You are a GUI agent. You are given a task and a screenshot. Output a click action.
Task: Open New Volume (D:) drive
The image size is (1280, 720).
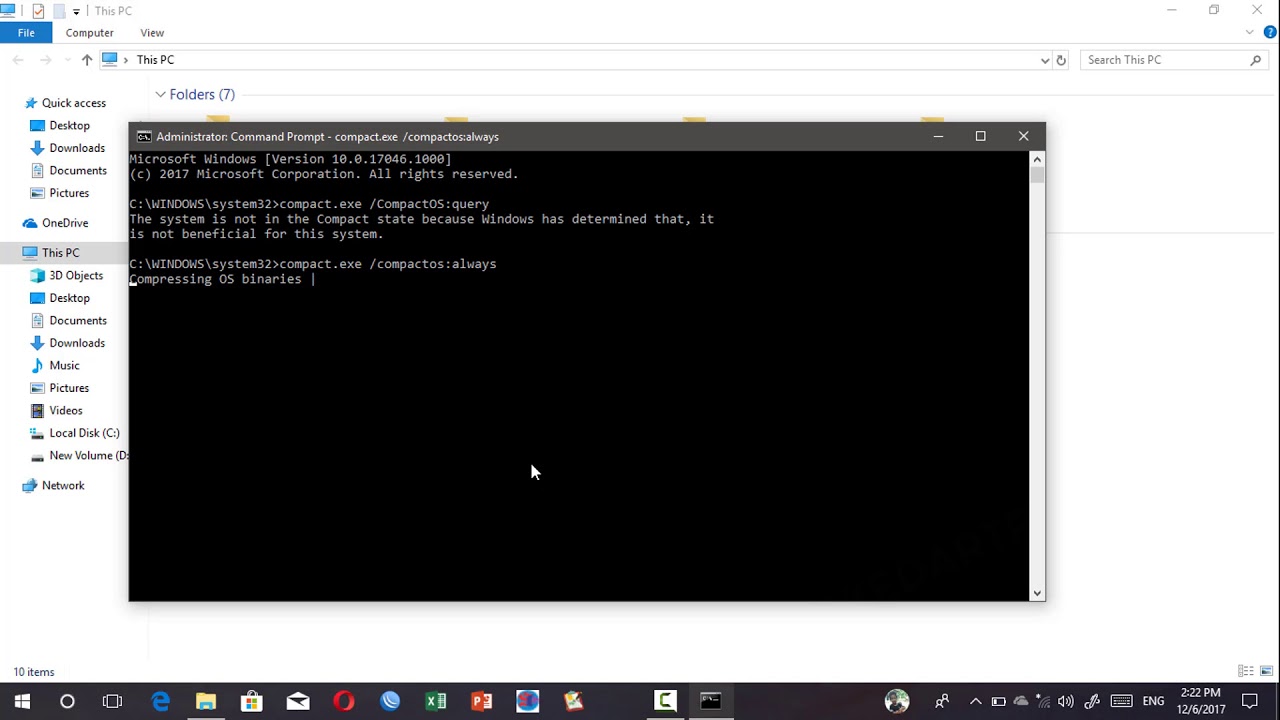[x=88, y=455]
